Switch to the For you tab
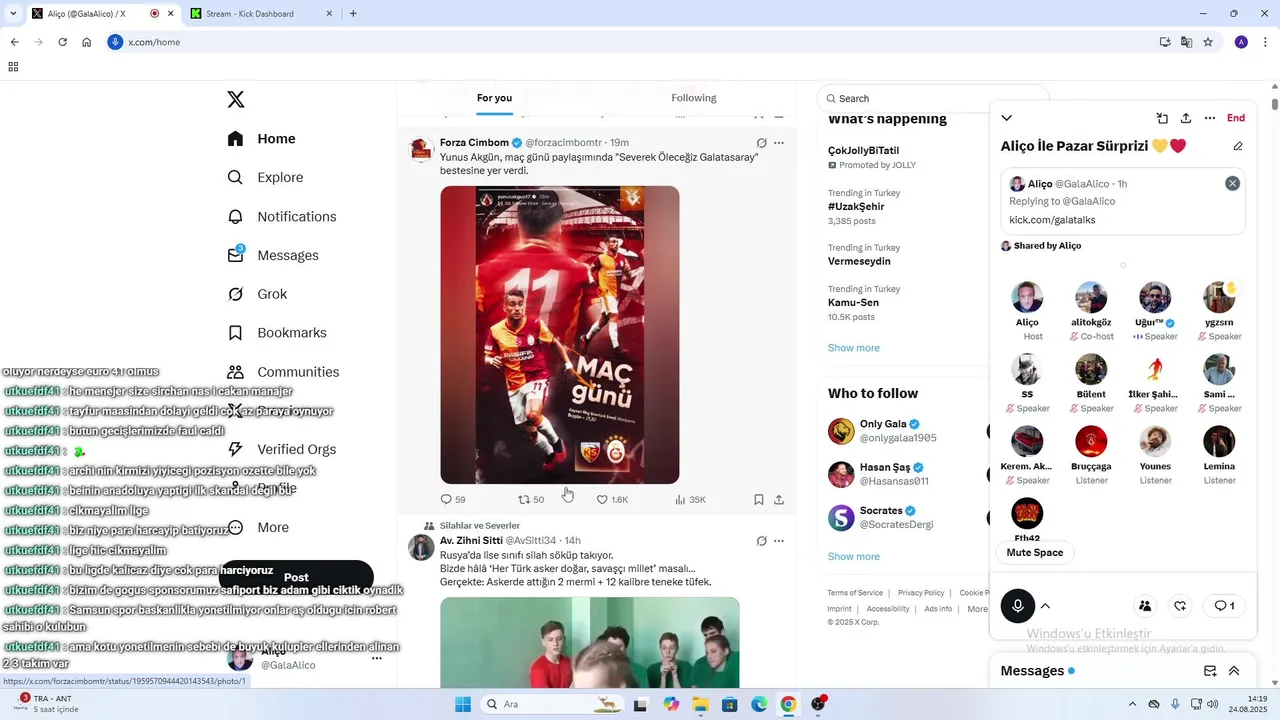The height and width of the screenshot is (720, 1280). click(x=494, y=98)
